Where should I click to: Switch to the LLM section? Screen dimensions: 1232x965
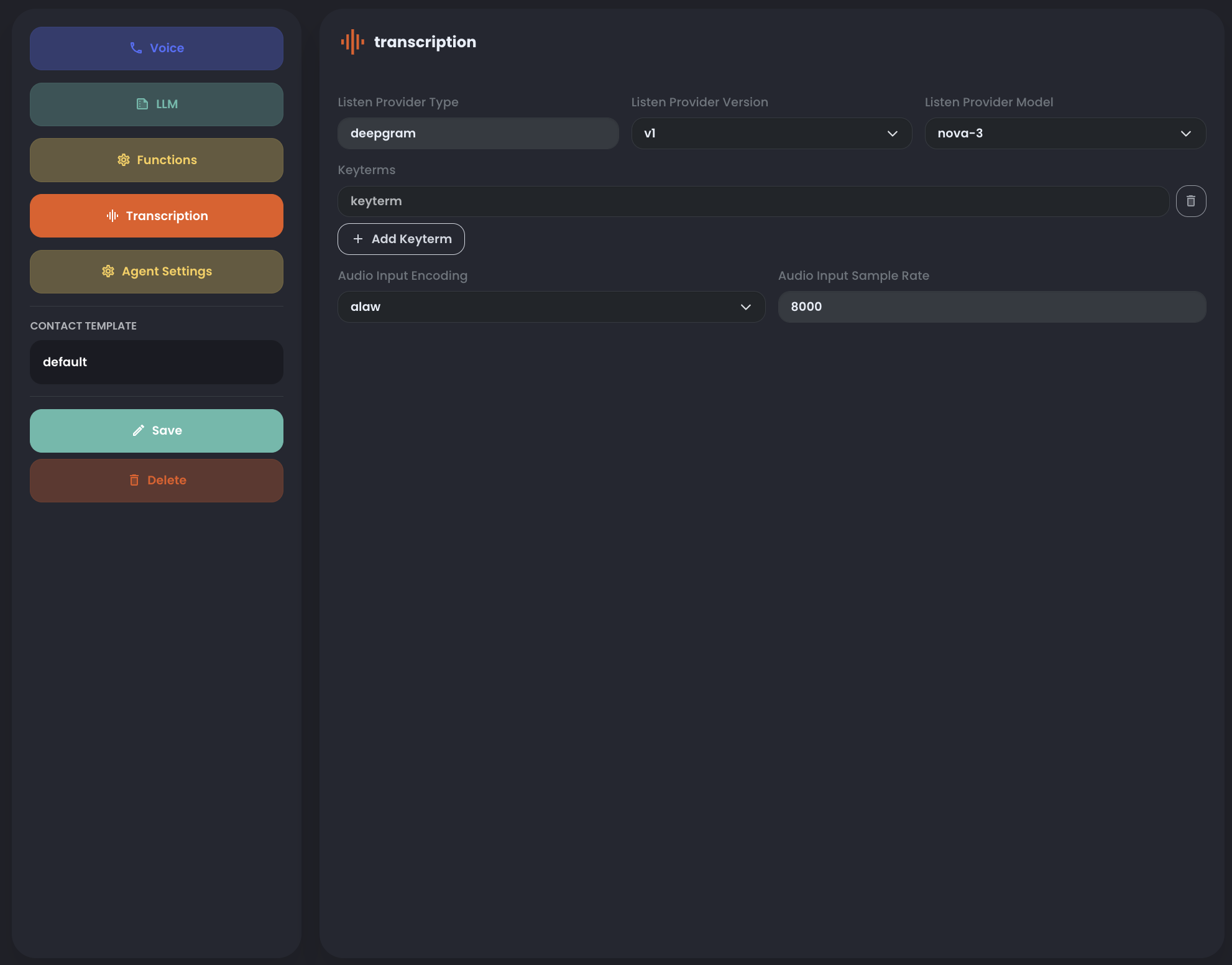[x=157, y=104]
